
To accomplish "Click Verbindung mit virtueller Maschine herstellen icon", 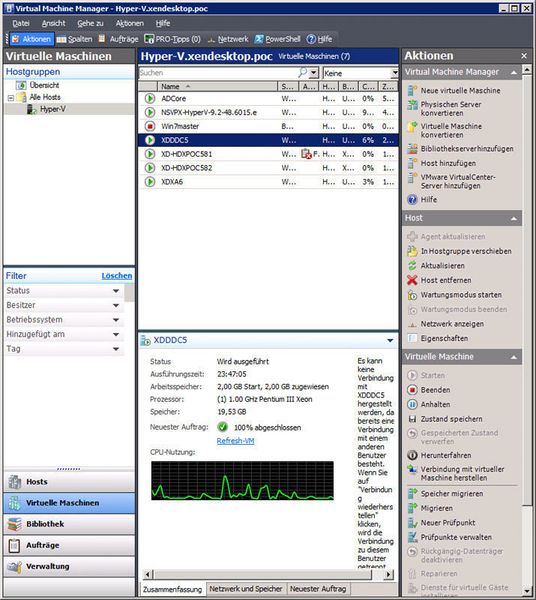I will click(x=412, y=470).
